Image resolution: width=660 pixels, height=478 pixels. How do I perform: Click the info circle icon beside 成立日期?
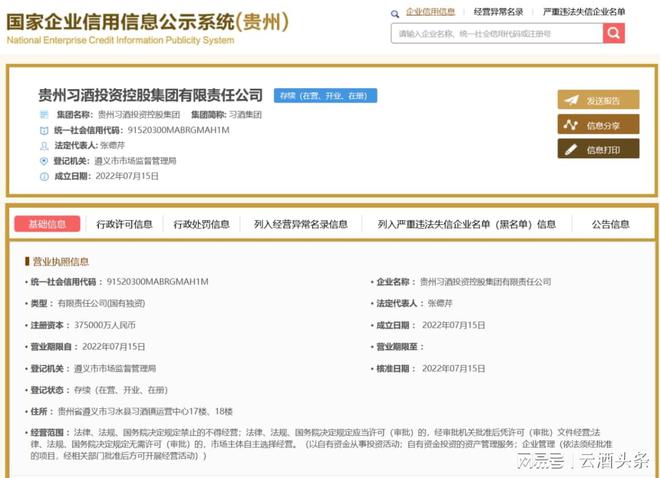click(44, 176)
